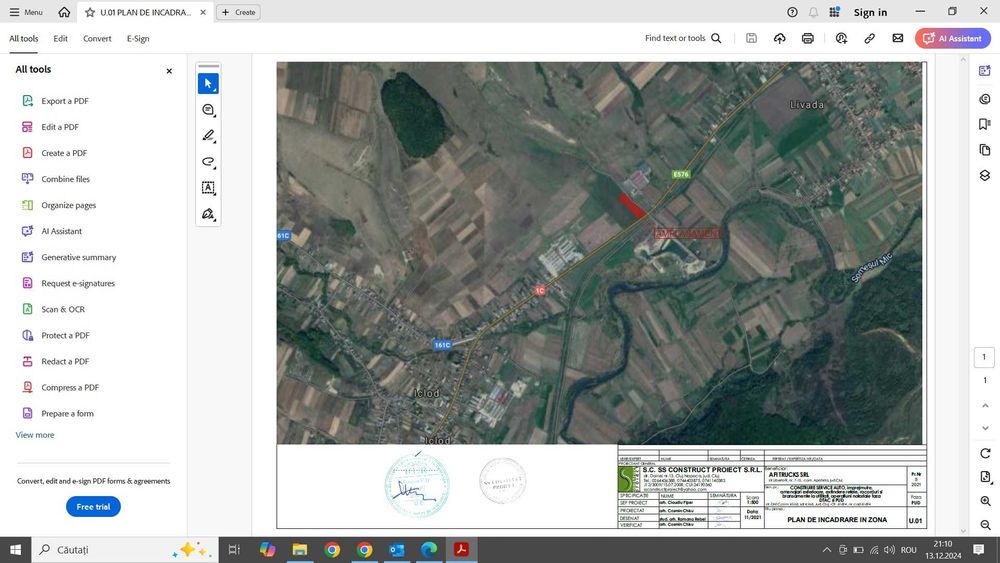The image size is (1000, 563).
Task: Zoom in on the document
Action: (x=985, y=501)
